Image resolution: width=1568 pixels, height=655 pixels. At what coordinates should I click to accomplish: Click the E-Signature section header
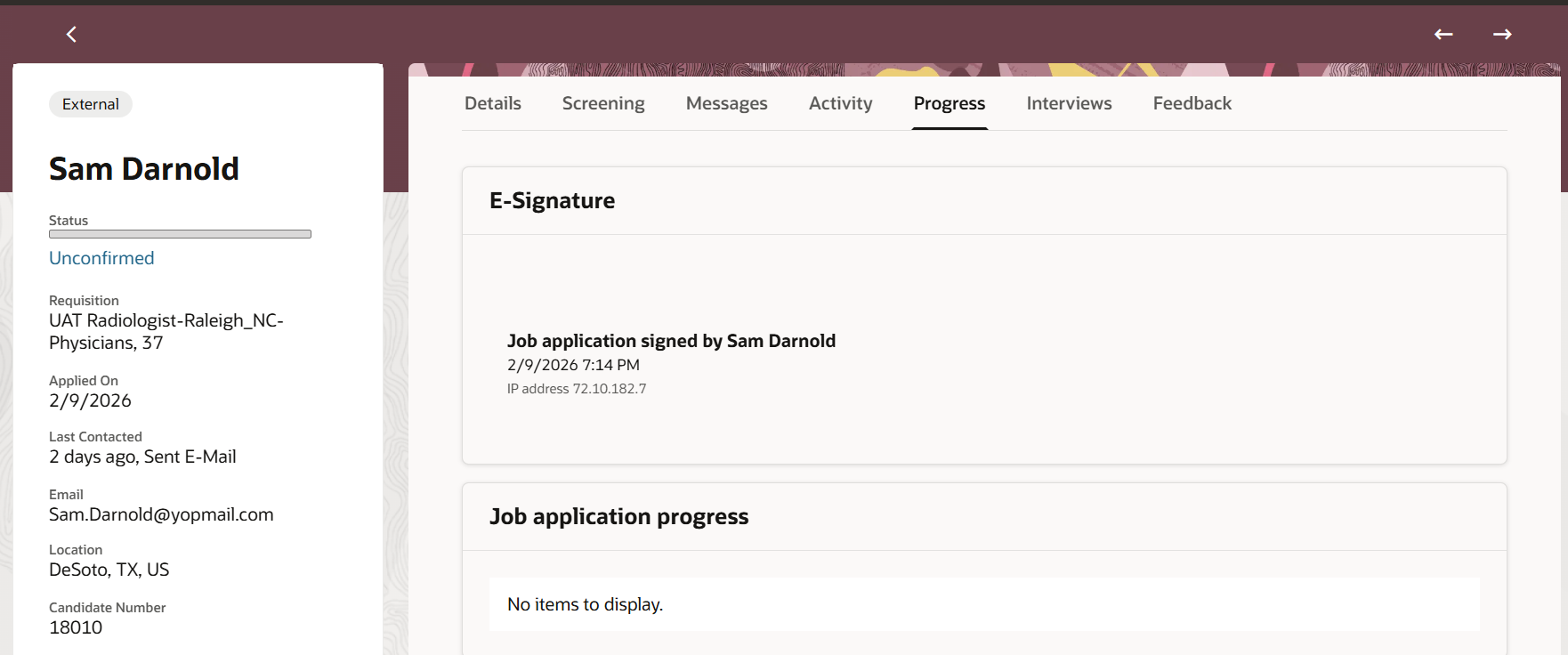[x=552, y=200]
